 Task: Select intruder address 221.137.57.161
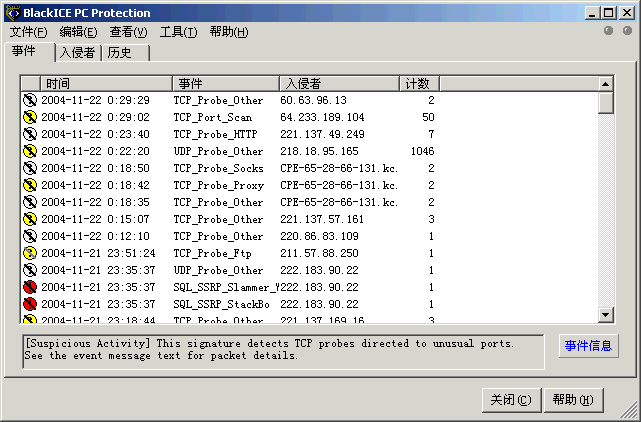tap(322, 219)
